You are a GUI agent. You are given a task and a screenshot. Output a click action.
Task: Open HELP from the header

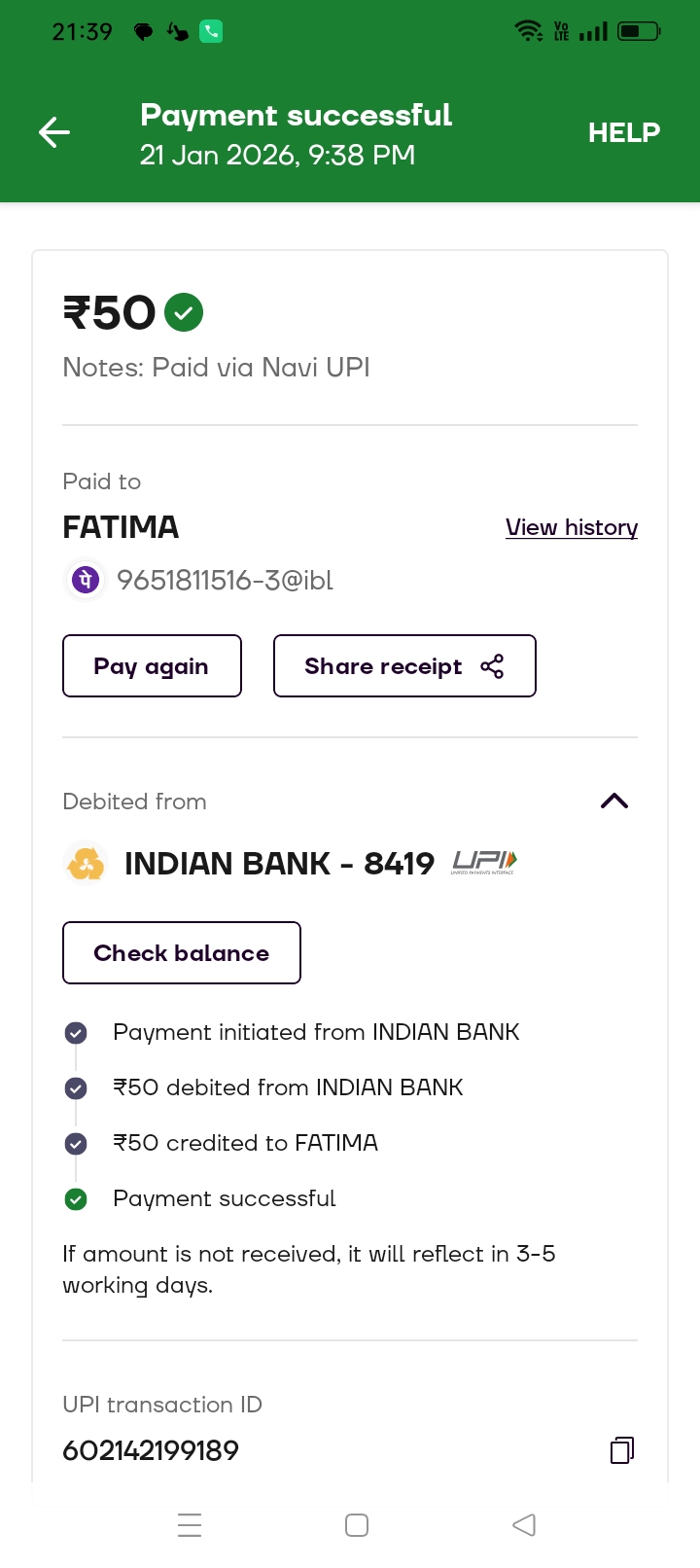[x=623, y=132]
